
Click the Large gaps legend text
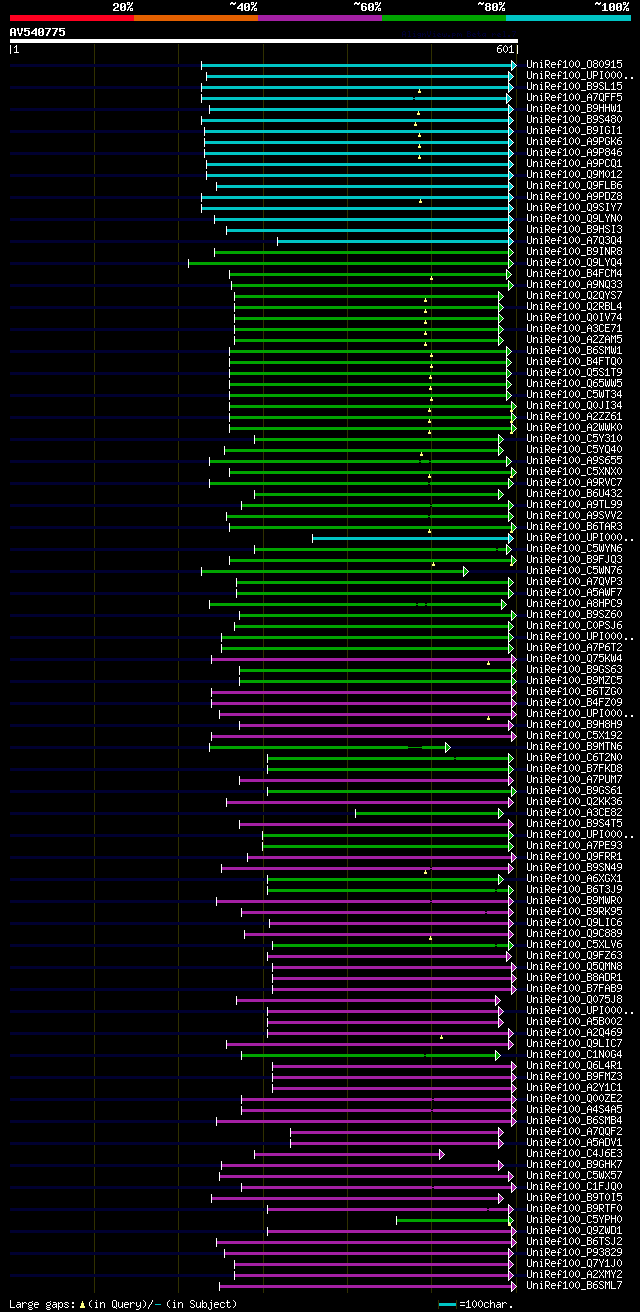(x=123, y=1304)
